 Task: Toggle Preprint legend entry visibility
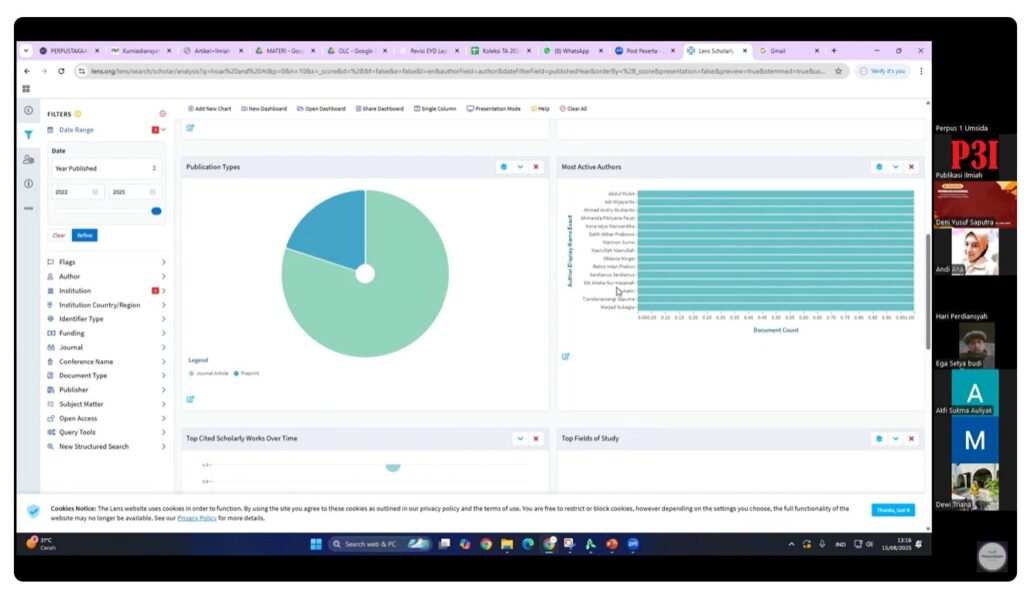tap(247, 373)
